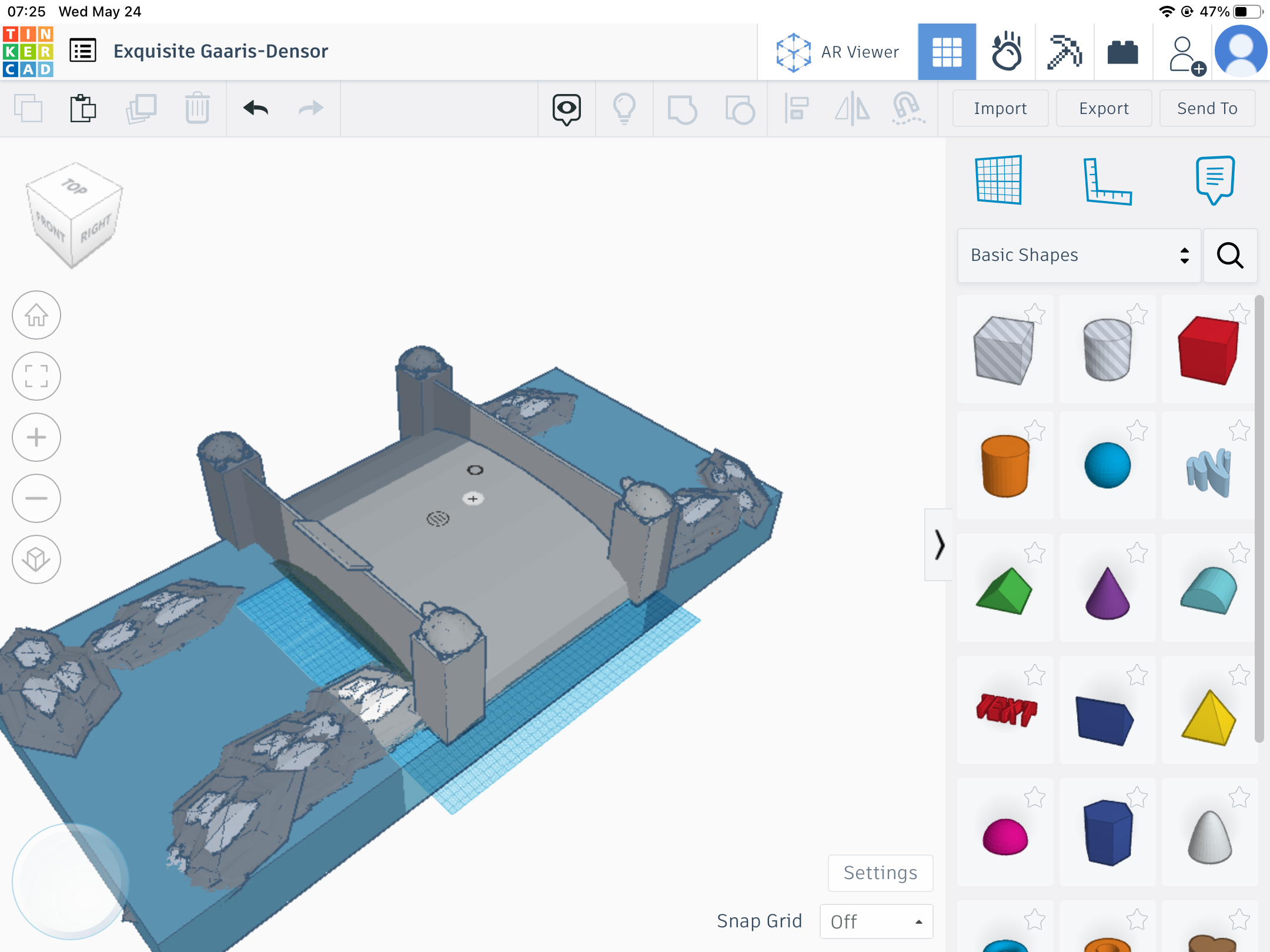Viewport: 1270px width, 952px height.
Task: Toggle orthographic/perspective view cube button
Action: pyautogui.click(x=36, y=559)
